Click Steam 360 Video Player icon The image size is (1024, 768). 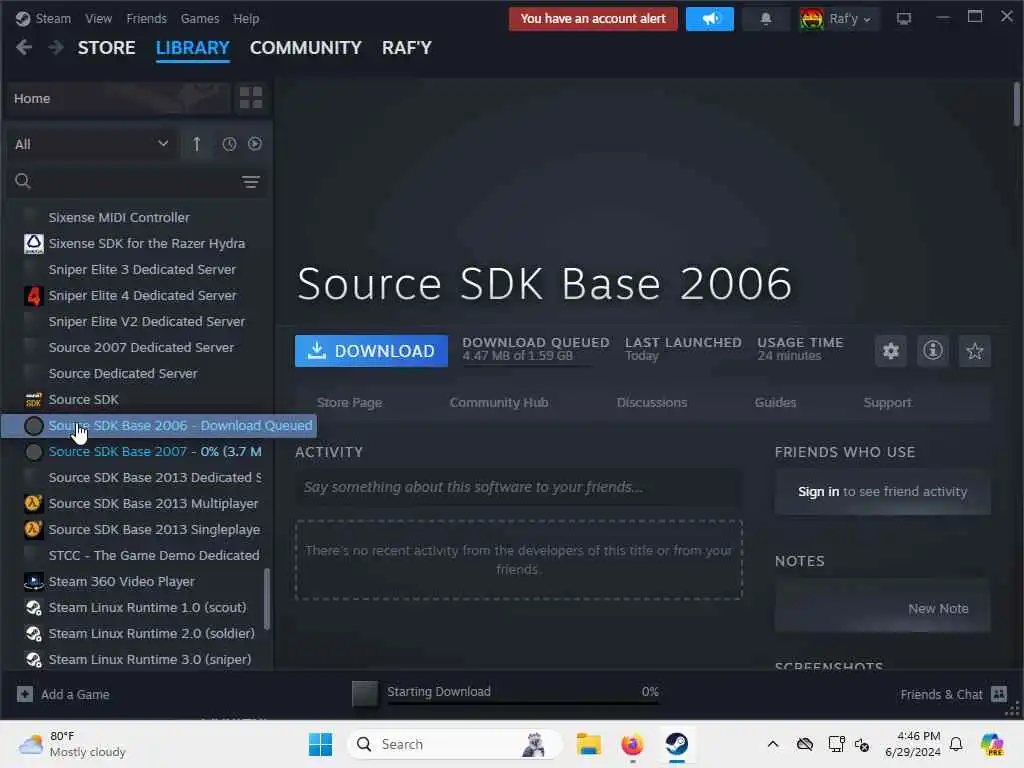(x=33, y=581)
